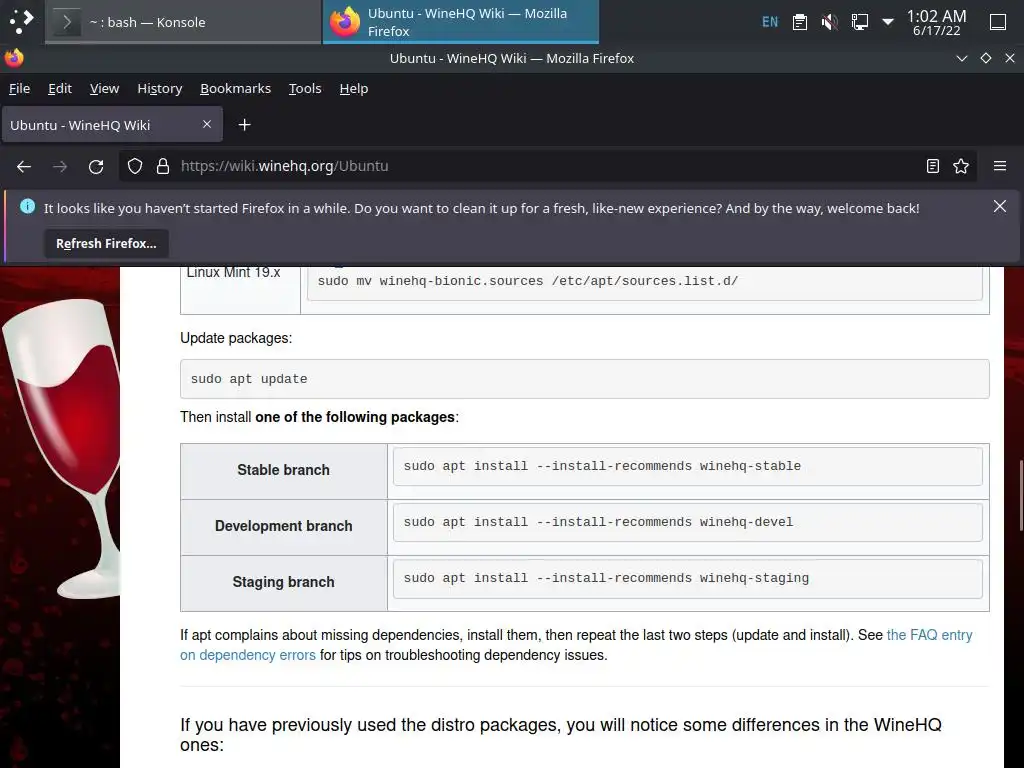The height and width of the screenshot is (768, 1024).
Task: Click the page vertical scrollbar thumb
Action: tap(1021, 496)
